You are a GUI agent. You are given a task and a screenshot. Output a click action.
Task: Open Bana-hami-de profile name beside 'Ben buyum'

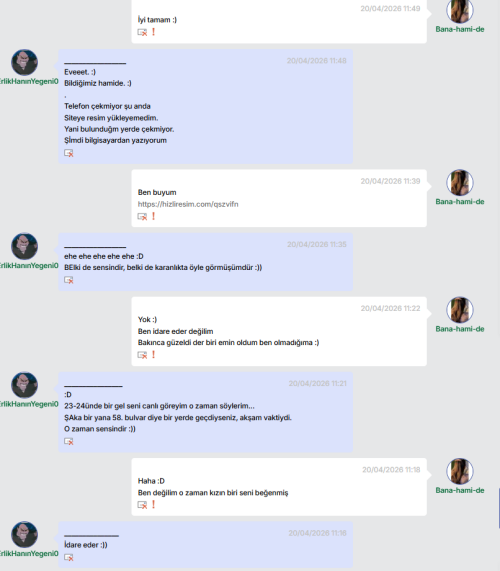coord(460,202)
